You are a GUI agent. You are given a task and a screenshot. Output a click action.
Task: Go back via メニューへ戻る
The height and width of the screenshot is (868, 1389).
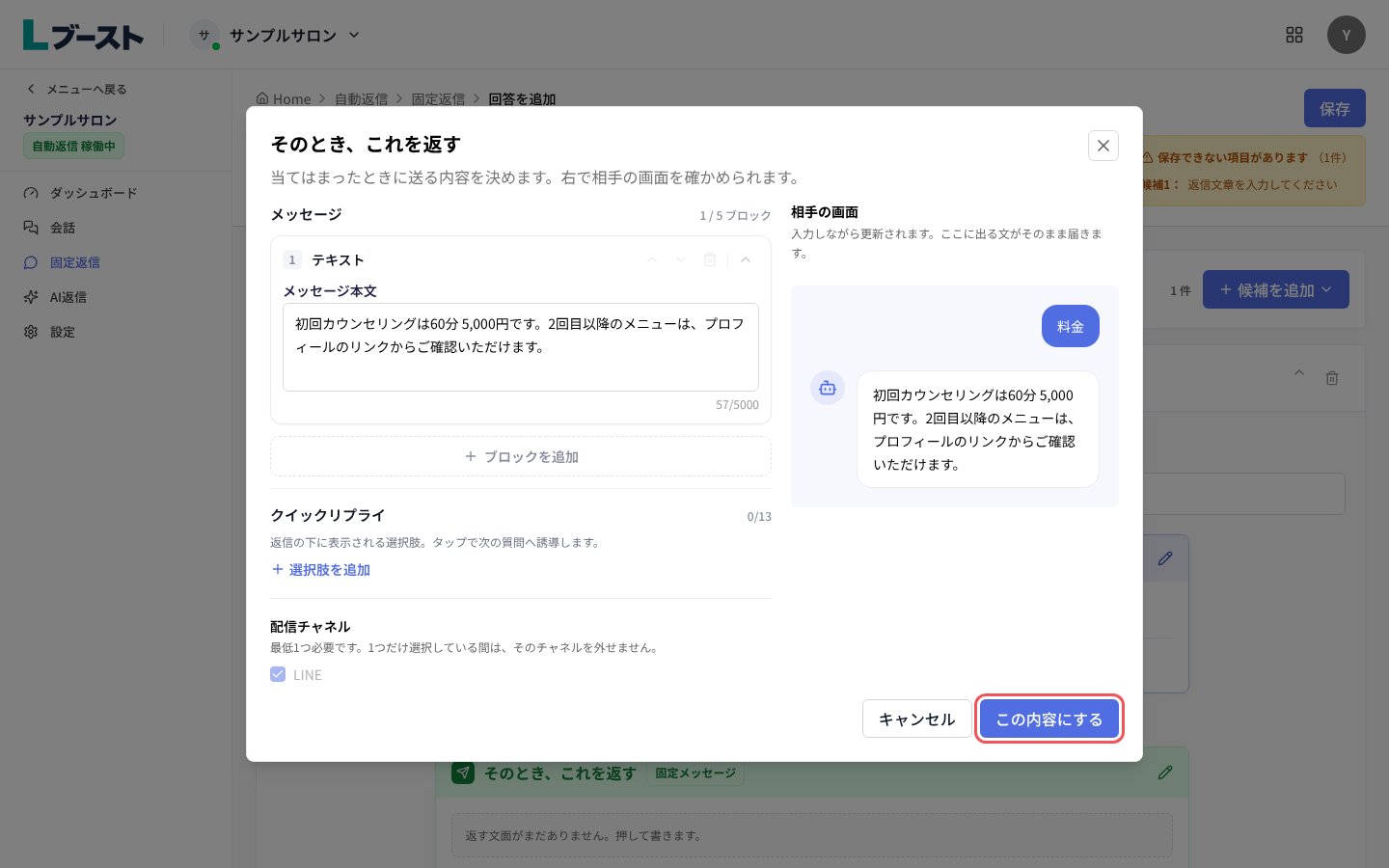coord(76,89)
